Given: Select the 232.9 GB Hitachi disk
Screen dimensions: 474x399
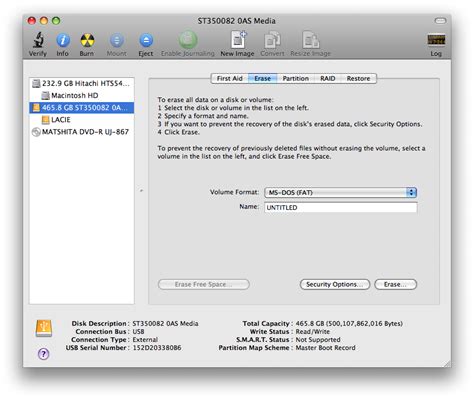Looking at the screenshot, I should (82, 83).
